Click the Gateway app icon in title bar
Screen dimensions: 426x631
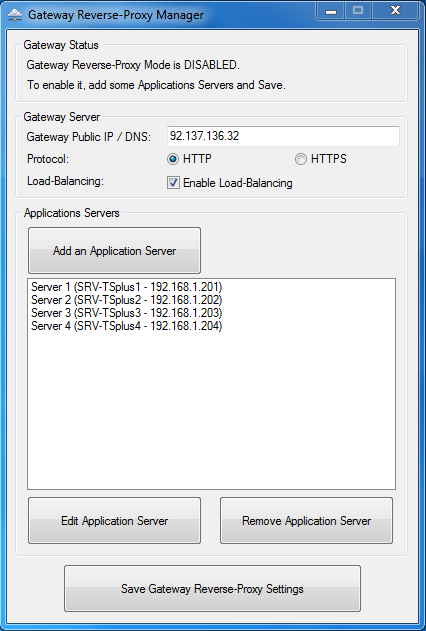[x=15, y=15]
